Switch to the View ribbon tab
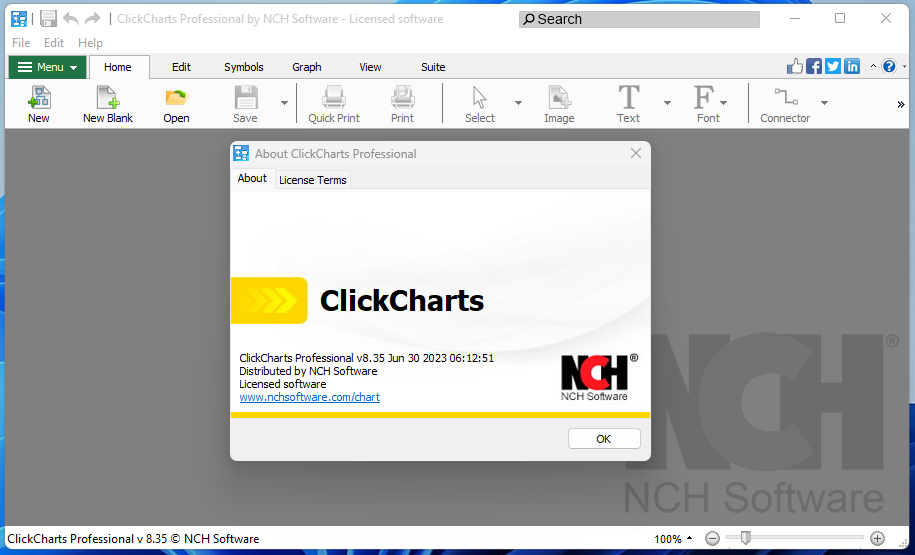915x555 pixels. pyautogui.click(x=370, y=67)
